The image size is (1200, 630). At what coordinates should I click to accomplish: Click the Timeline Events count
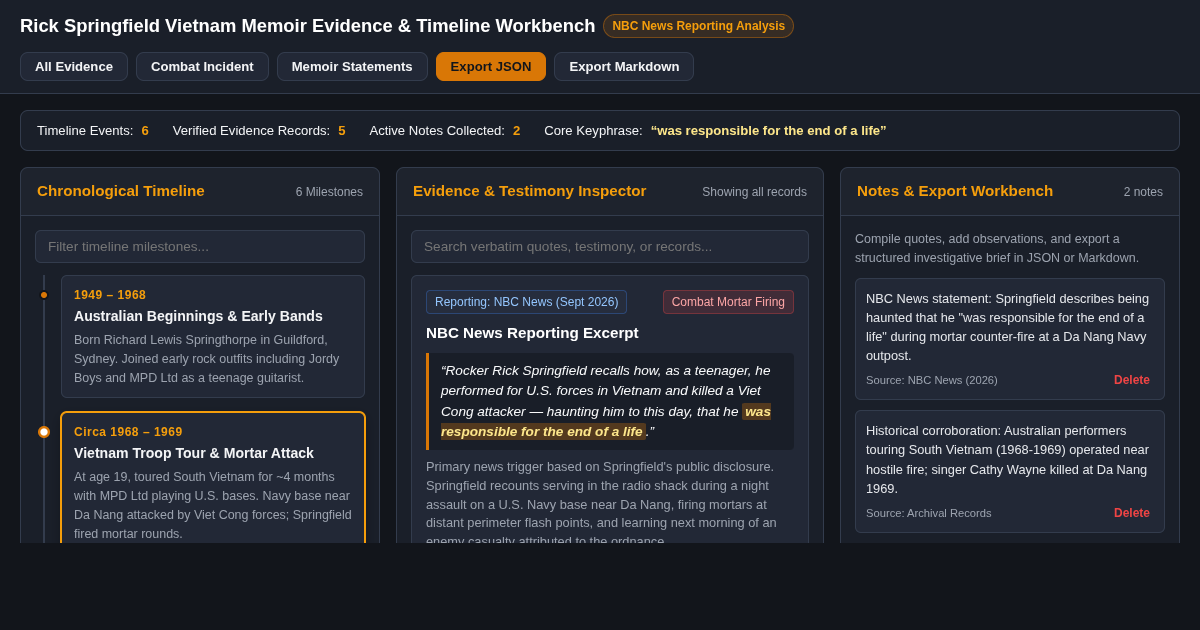click(145, 131)
